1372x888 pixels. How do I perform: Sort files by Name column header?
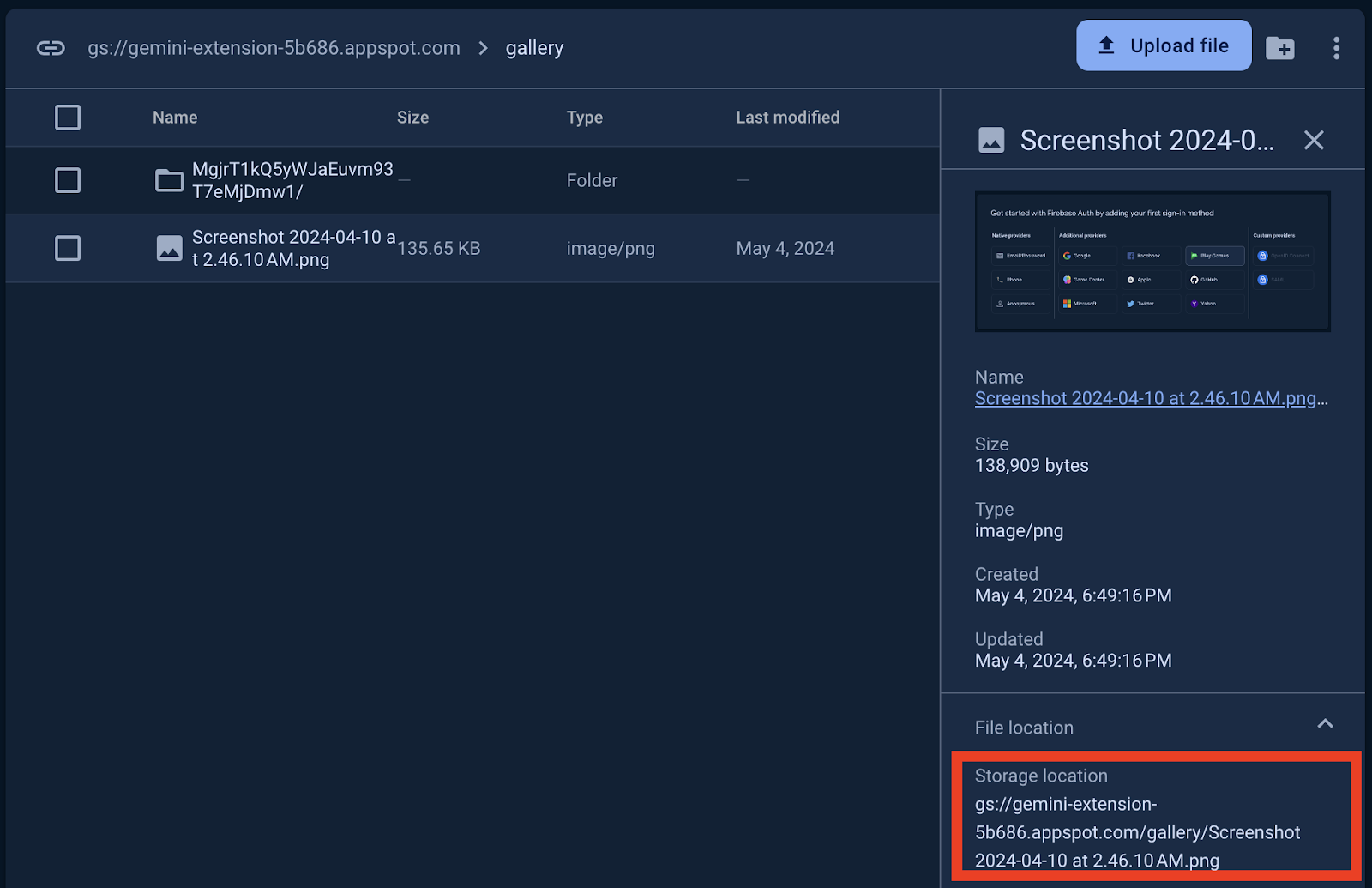pos(175,118)
